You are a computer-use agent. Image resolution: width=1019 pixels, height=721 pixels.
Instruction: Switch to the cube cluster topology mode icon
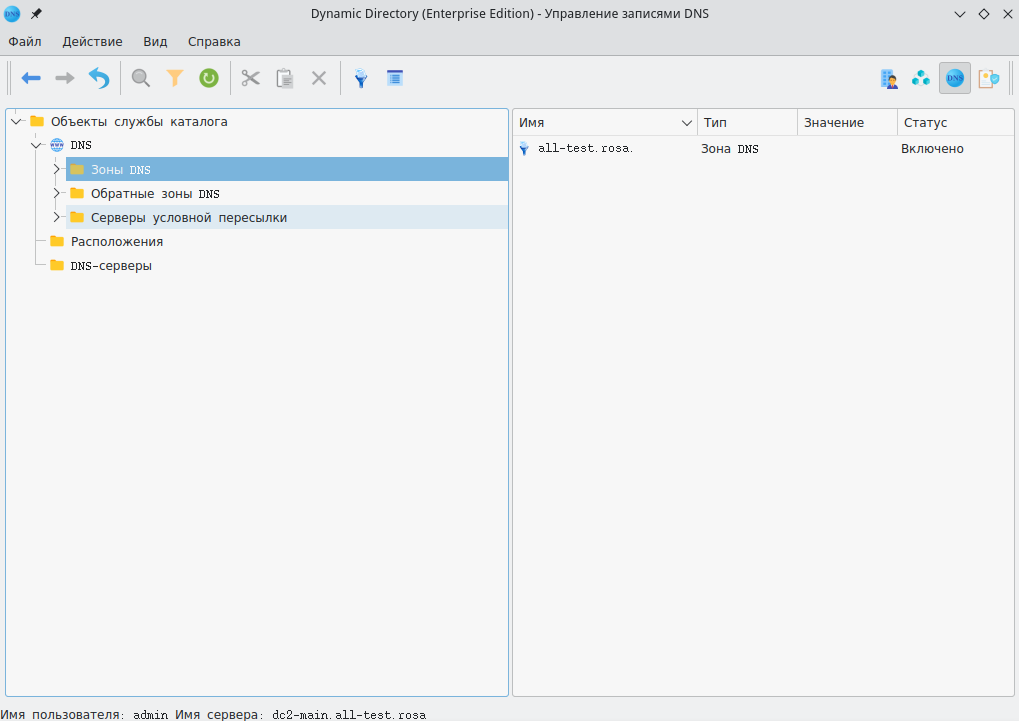click(921, 78)
